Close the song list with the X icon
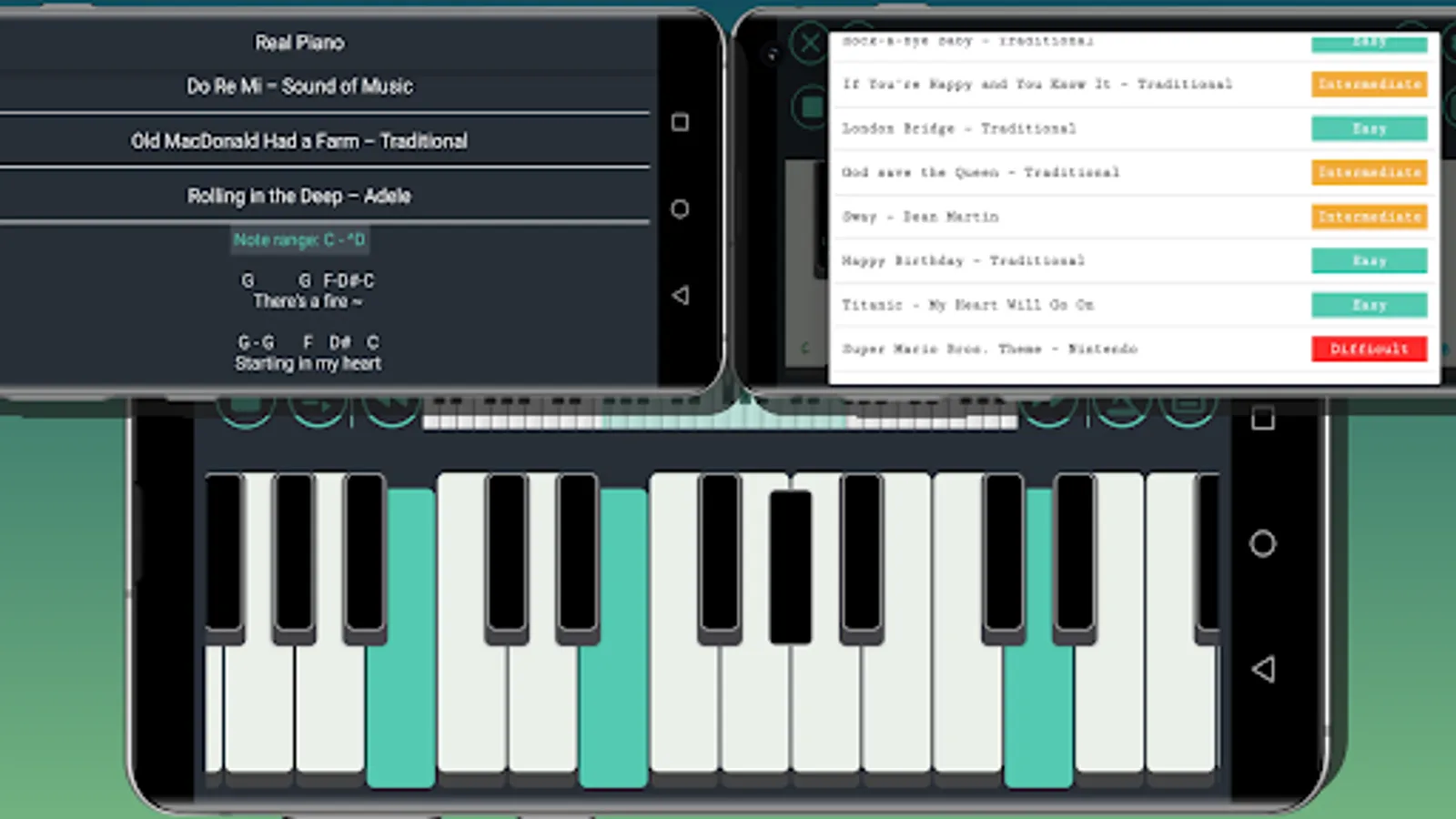 808,43
